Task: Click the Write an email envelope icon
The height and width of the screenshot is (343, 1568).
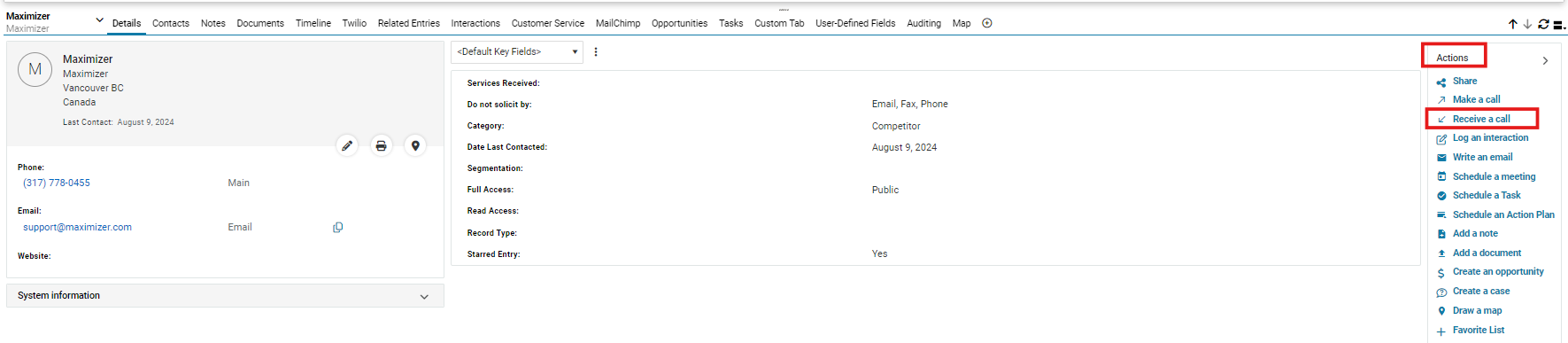Action: [1441, 158]
